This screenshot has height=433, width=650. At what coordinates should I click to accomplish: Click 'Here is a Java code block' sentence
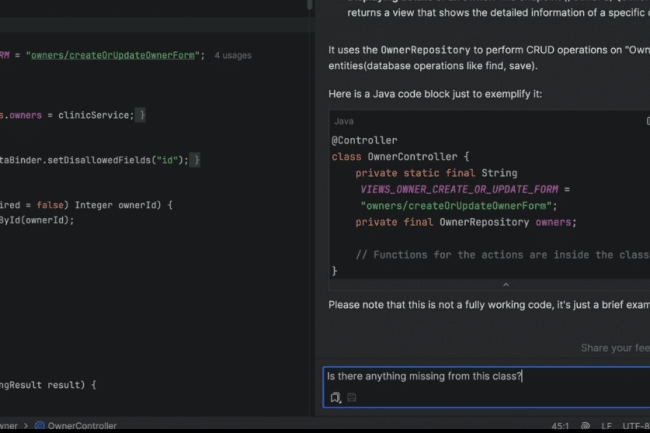coord(435,94)
